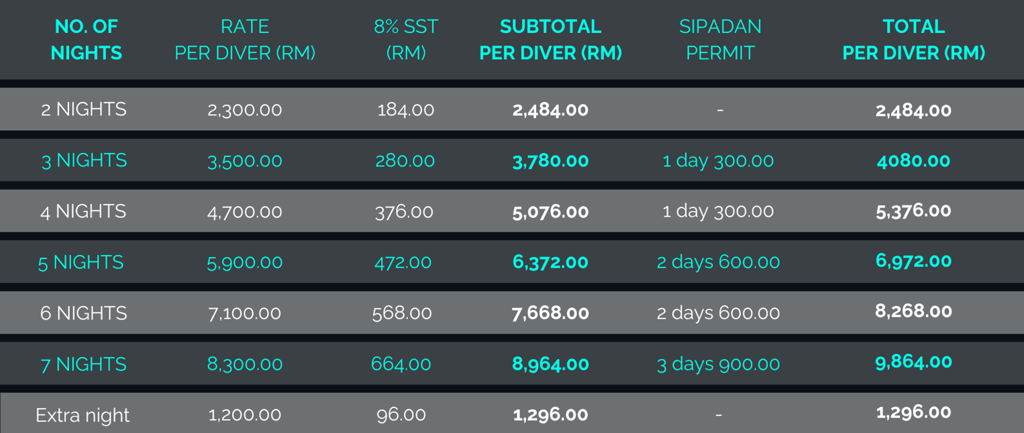
Task: Click the 8% SST (RM) header
Action: [406, 40]
